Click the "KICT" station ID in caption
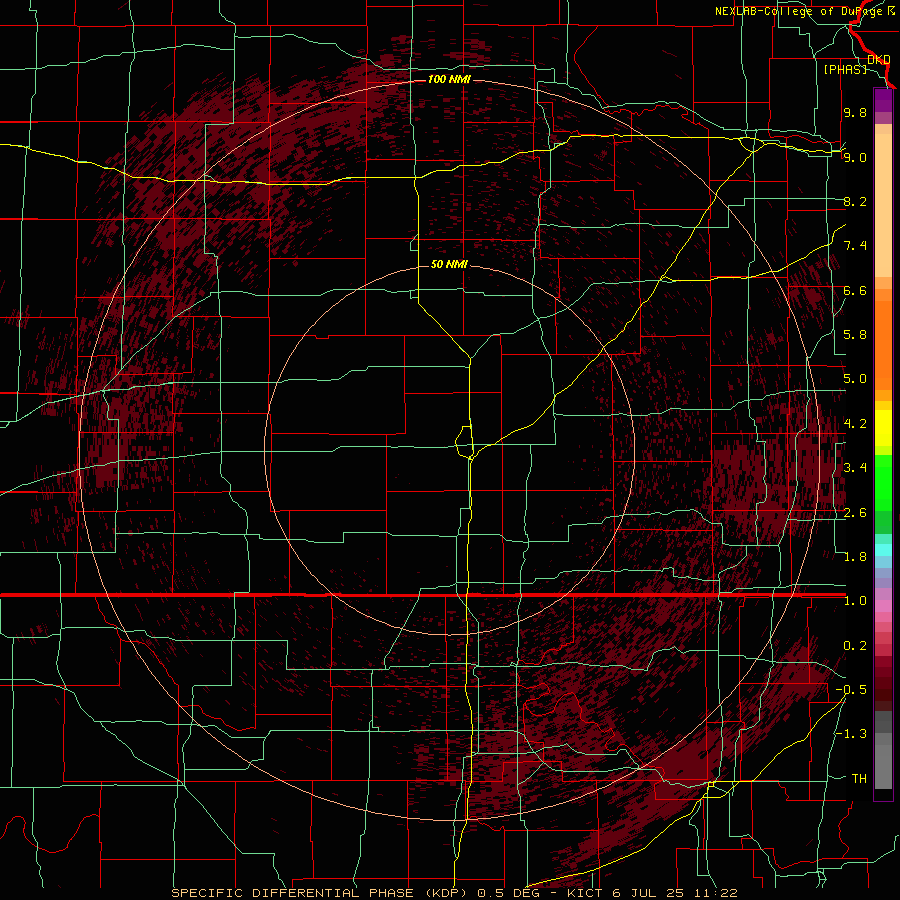Image resolution: width=900 pixels, height=900 pixels. pos(585,893)
